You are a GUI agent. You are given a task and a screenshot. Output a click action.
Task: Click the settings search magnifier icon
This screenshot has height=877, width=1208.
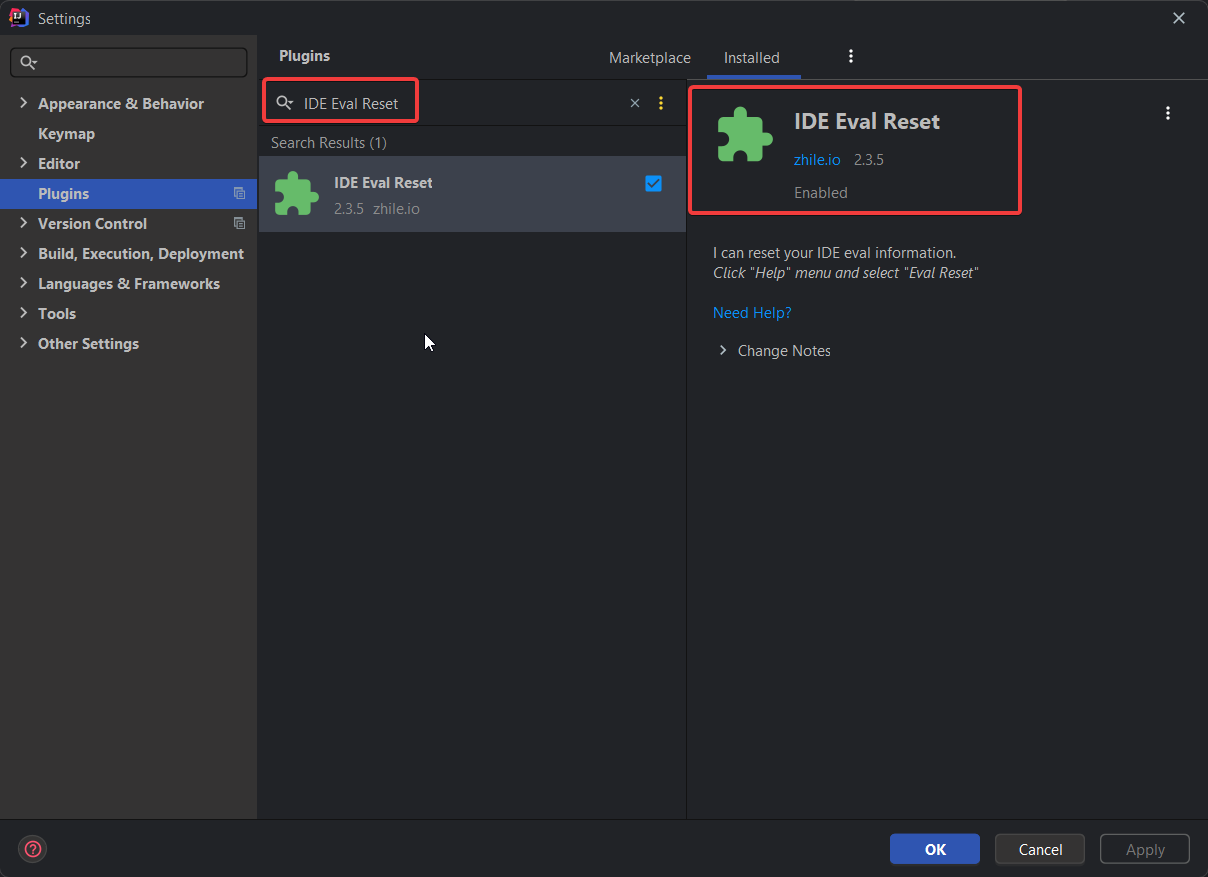pos(28,63)
